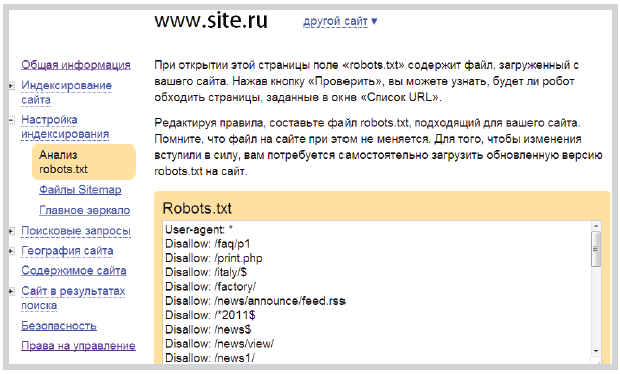
Task: Collapse the 'Настройка индексирования' tree node
Action: [12, 120]
